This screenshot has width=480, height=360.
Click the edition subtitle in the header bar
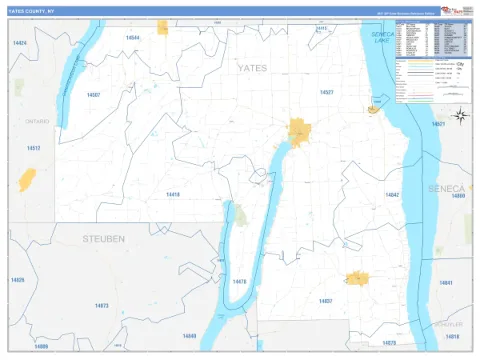pyautogui.click(x=406, y=14)
